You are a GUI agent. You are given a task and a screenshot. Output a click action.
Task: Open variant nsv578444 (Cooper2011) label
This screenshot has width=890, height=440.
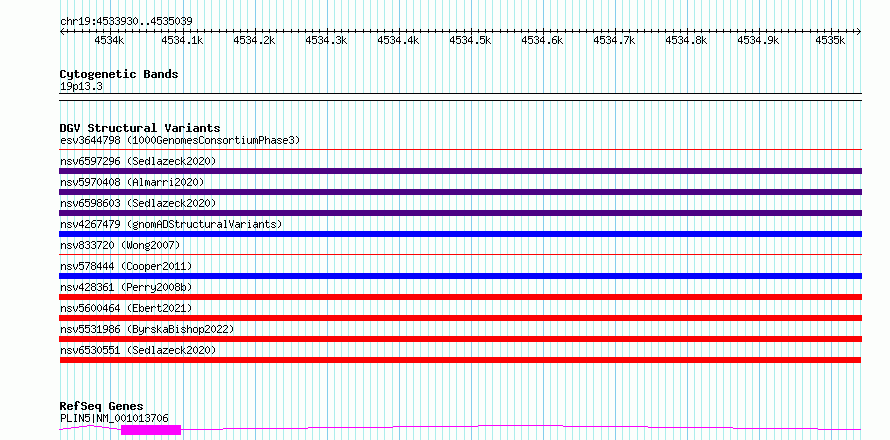(x=126, y=266)
